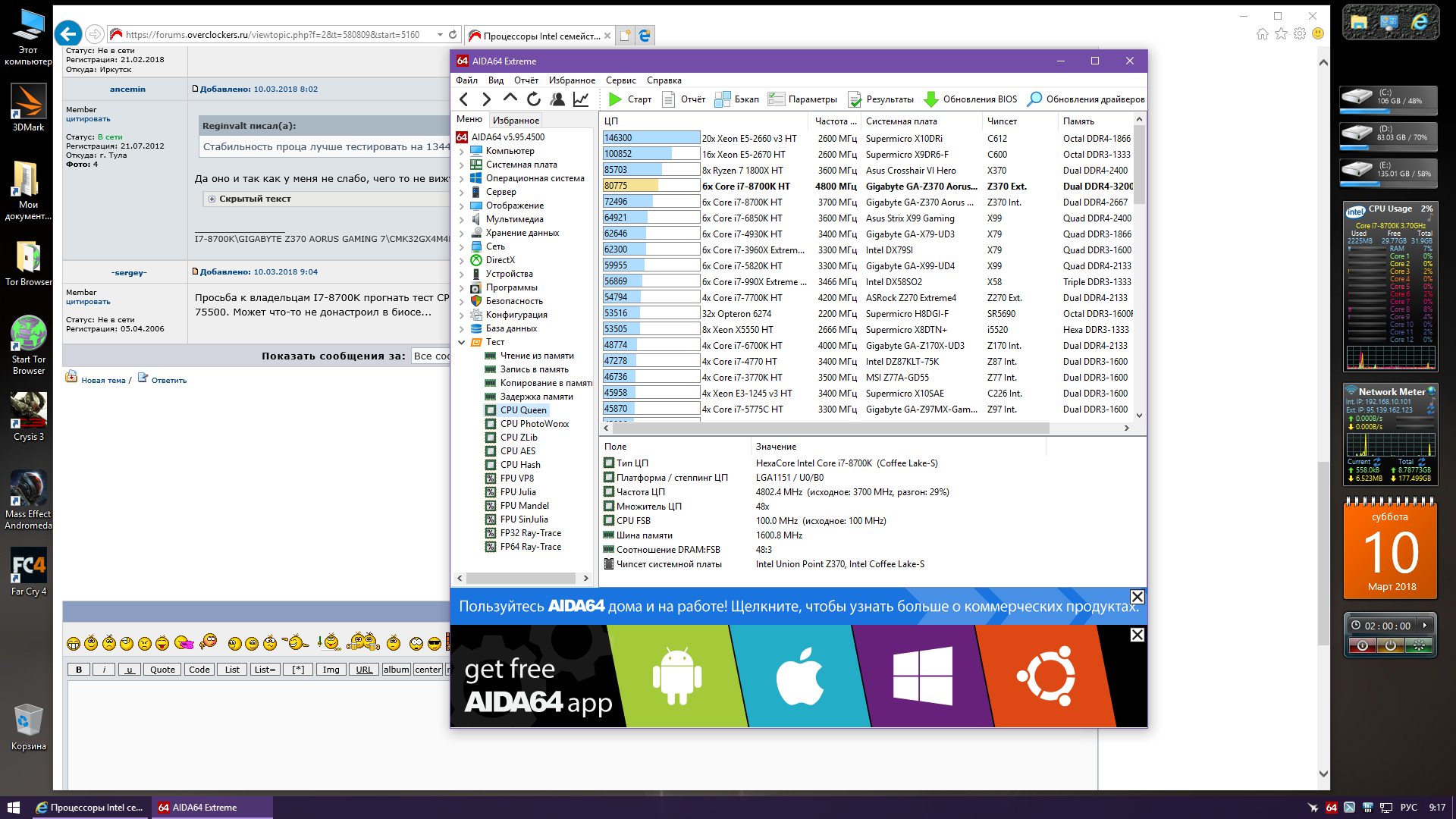Select the CPU PhotoWorxx test item
This screenshot has height=819, width=1456.
534,424
